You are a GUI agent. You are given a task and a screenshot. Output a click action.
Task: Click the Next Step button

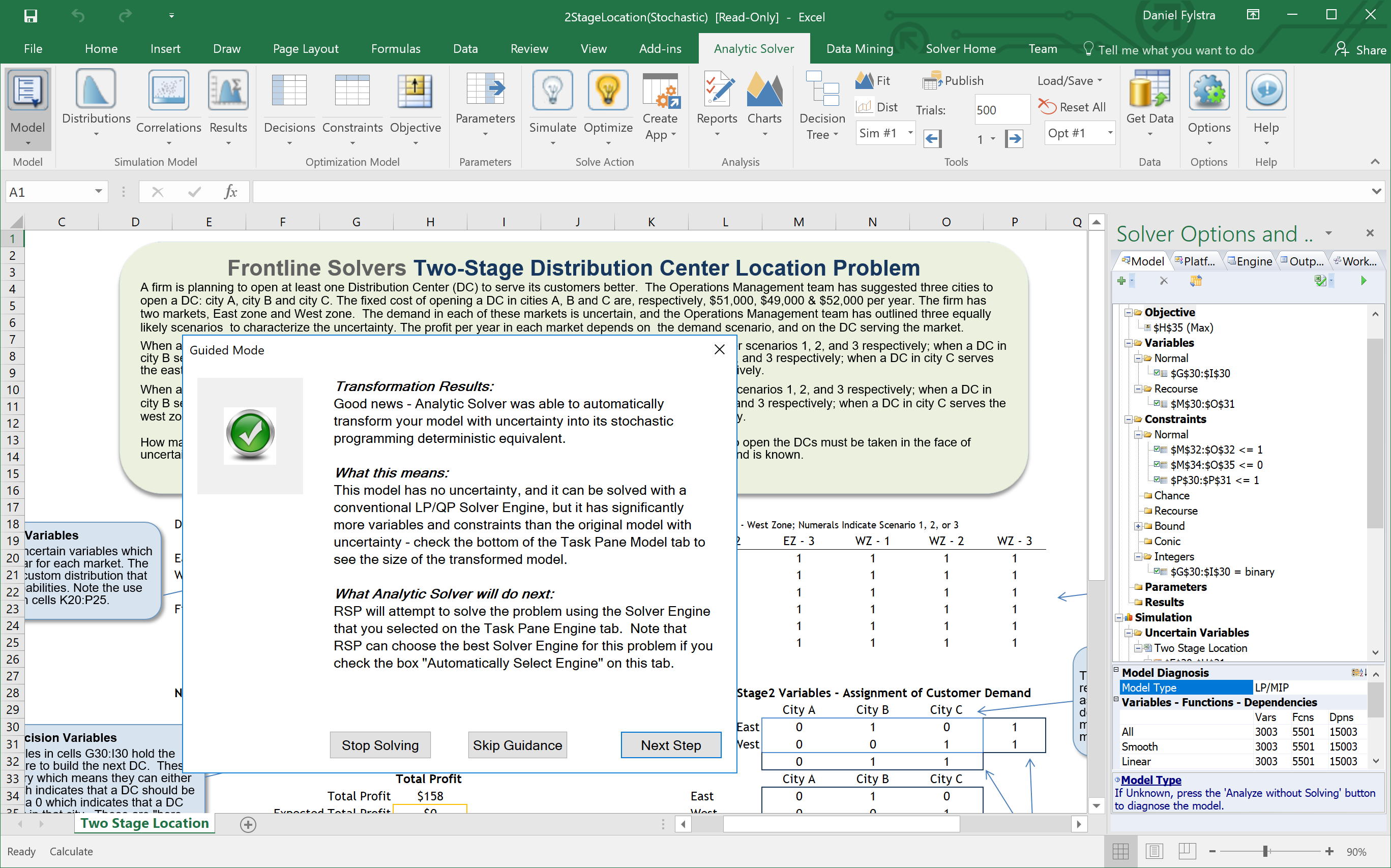click(670, 745)
